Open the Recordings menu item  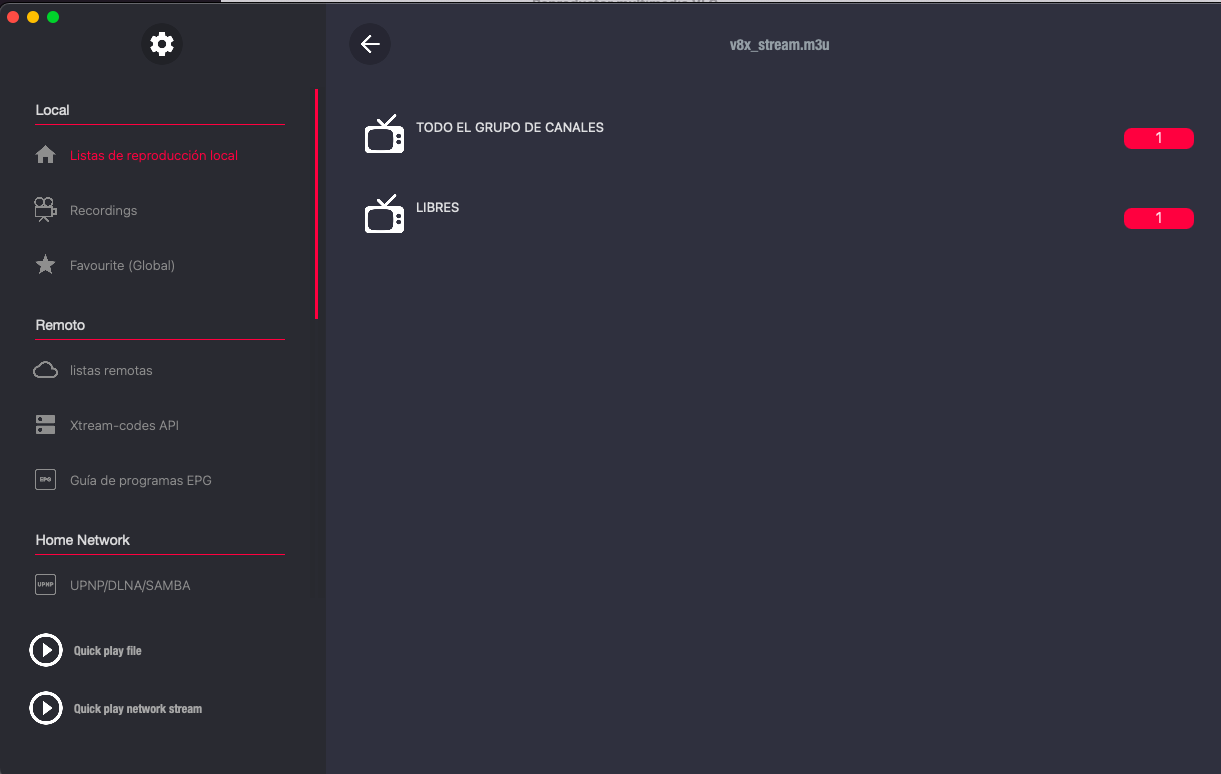click(x=103, y=211)
